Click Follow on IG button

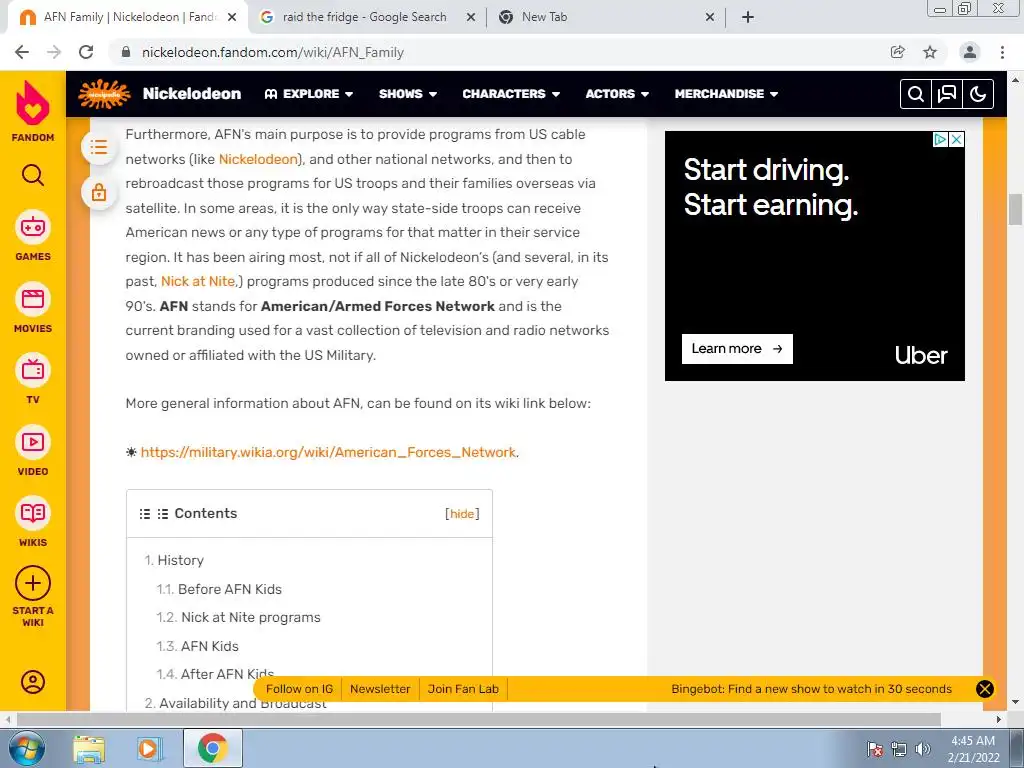coord(299,689)
